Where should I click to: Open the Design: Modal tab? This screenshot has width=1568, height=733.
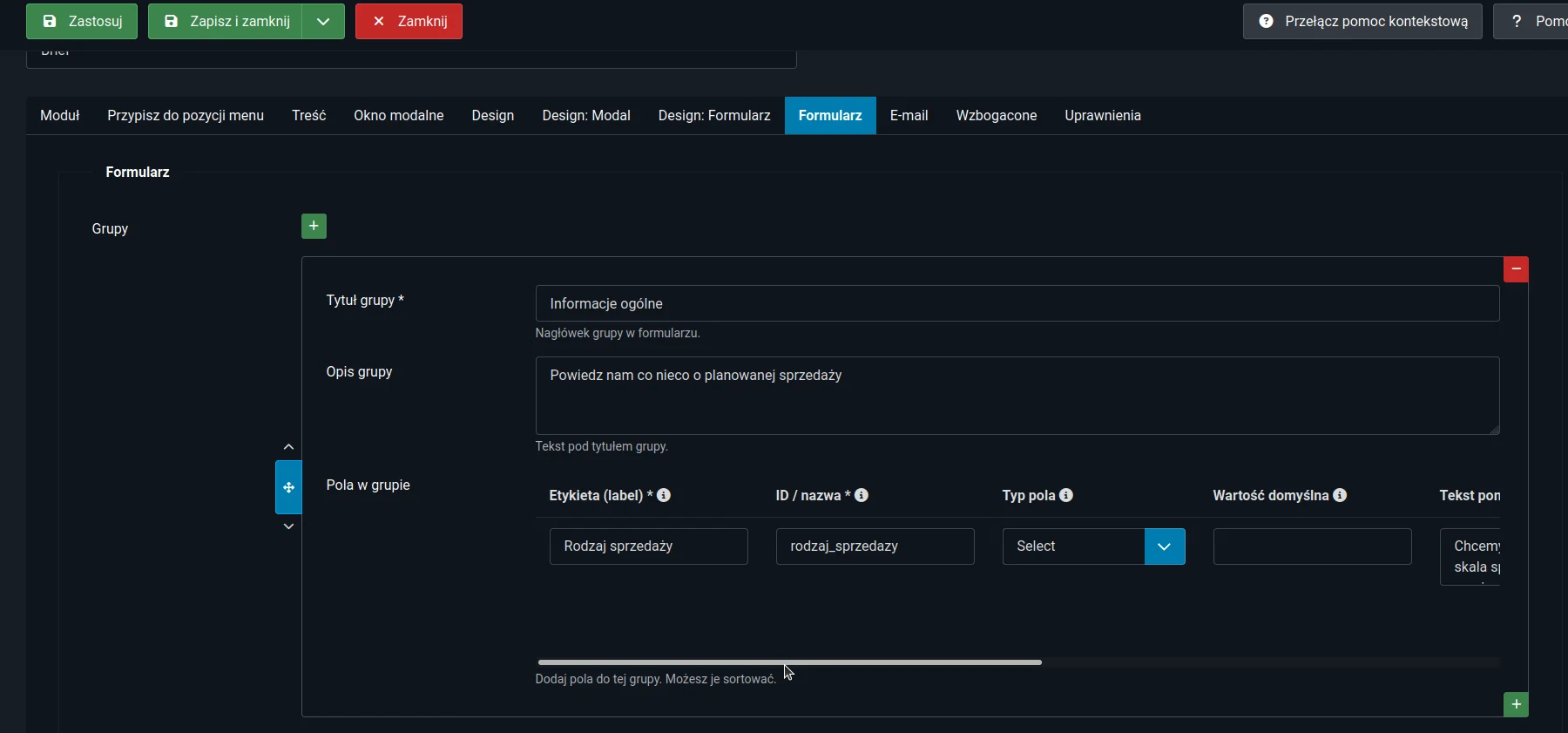click(x=586, y=116)
